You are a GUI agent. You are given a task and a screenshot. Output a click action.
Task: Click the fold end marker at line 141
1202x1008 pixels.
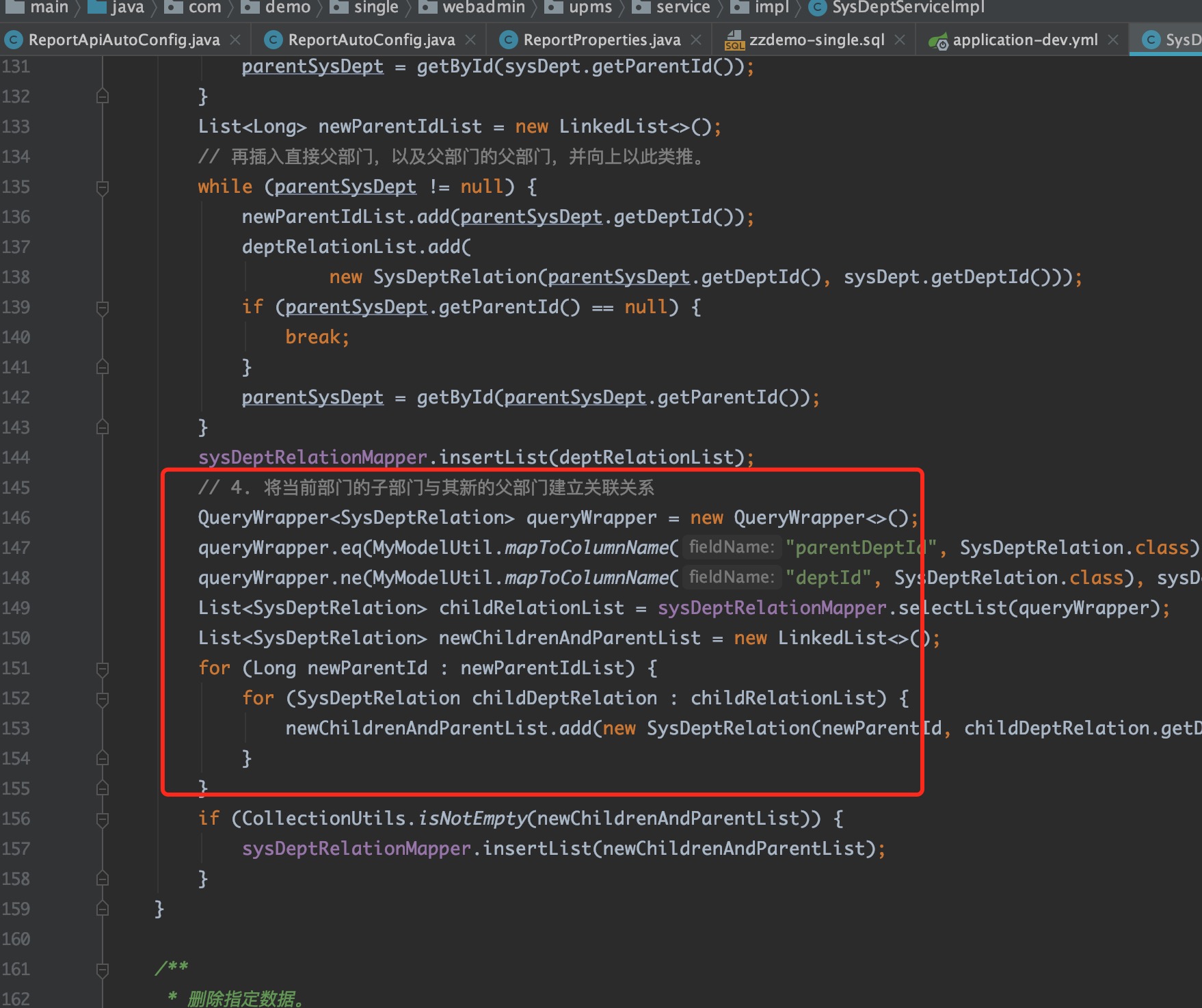click(103, 367)
